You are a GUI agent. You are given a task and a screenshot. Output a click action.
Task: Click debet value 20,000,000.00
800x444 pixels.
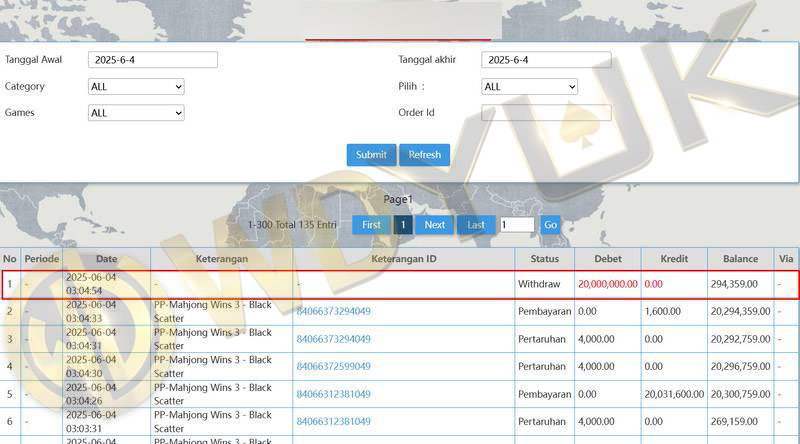608,284
